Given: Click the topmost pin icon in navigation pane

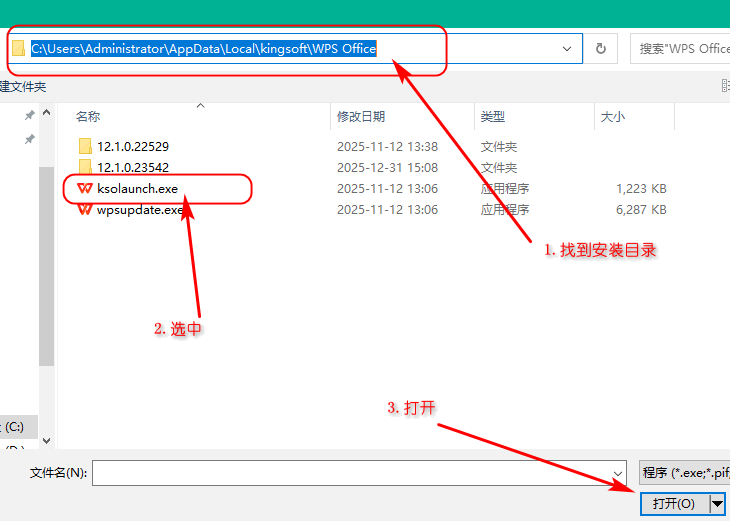Looking at the screenshot, I should point(30,116).
